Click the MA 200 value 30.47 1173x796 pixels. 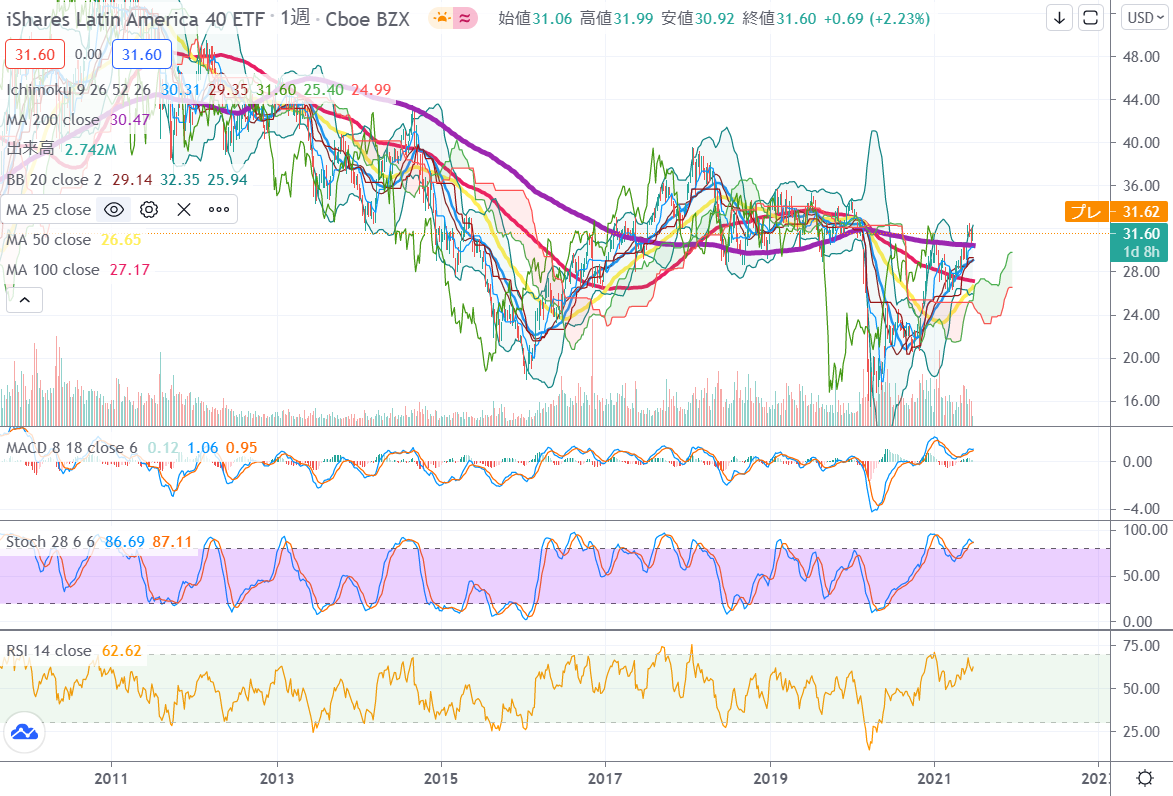pyautogui.click(x=130, y=120)
